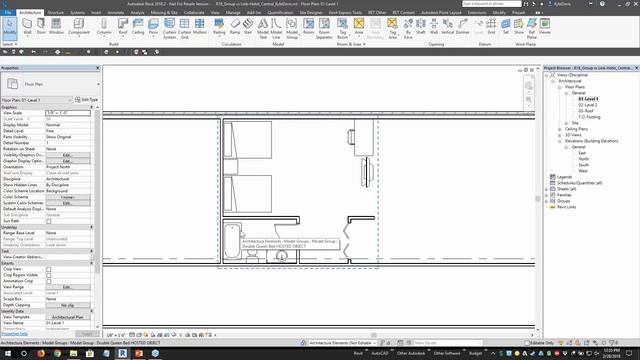Select the Tag Room tool
This screenshot has width=640, height=360.
coord(342,29)
